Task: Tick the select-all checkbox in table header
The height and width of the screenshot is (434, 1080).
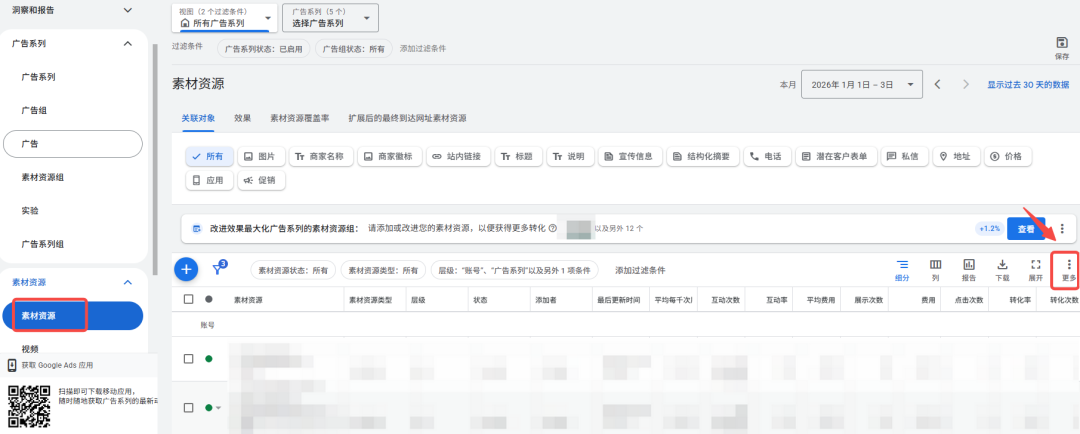Action: click(x=189, y=299)
